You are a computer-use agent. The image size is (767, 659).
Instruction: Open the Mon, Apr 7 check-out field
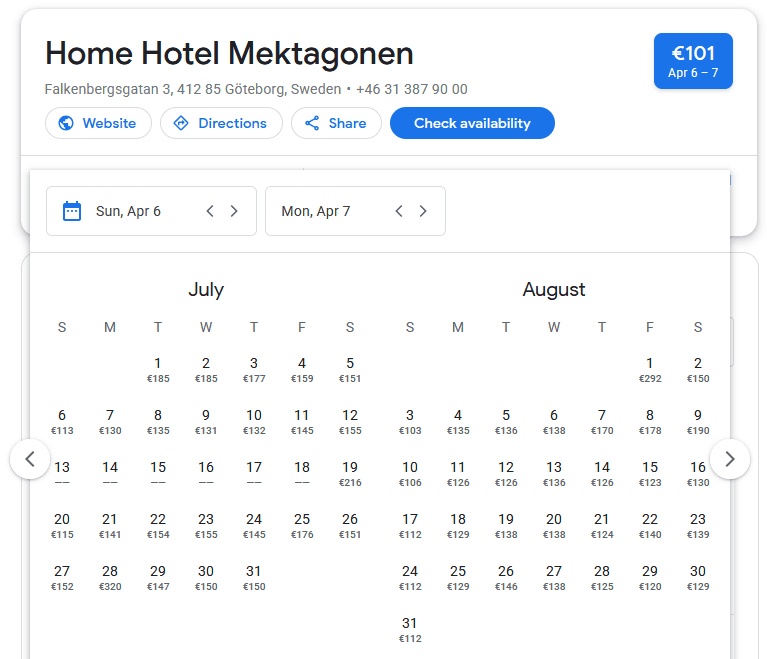(x=316, y=211)
